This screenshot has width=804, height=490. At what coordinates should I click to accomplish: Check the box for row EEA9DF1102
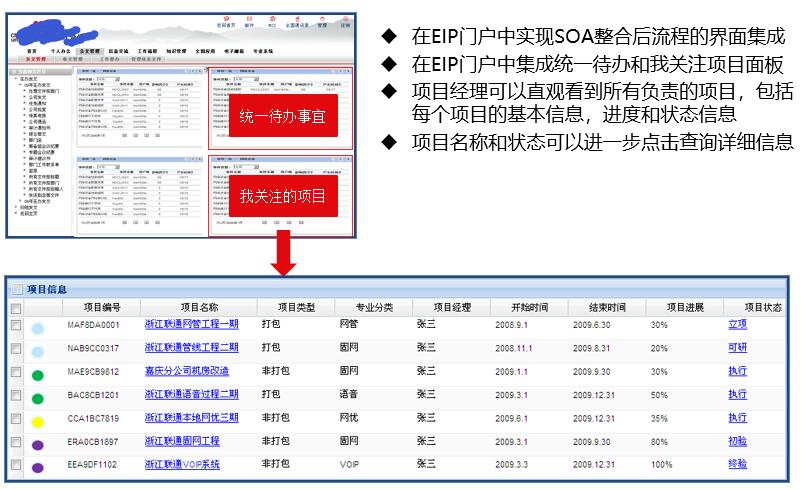[16, 464]
